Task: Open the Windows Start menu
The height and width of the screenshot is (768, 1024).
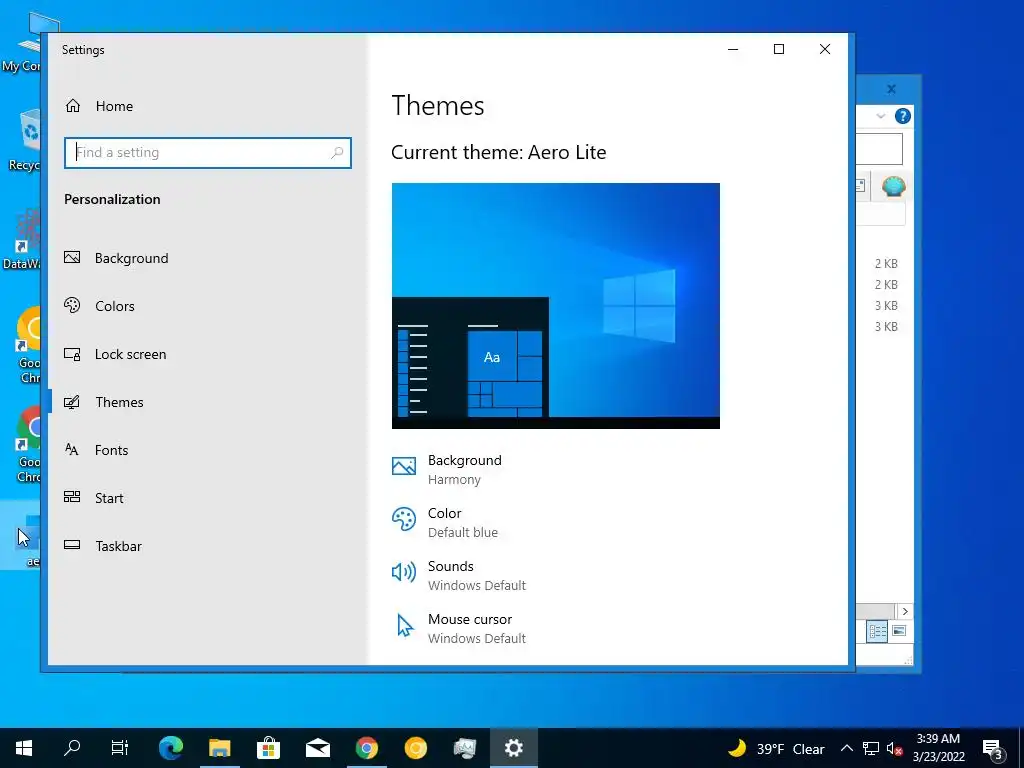Action: [24, 748]
